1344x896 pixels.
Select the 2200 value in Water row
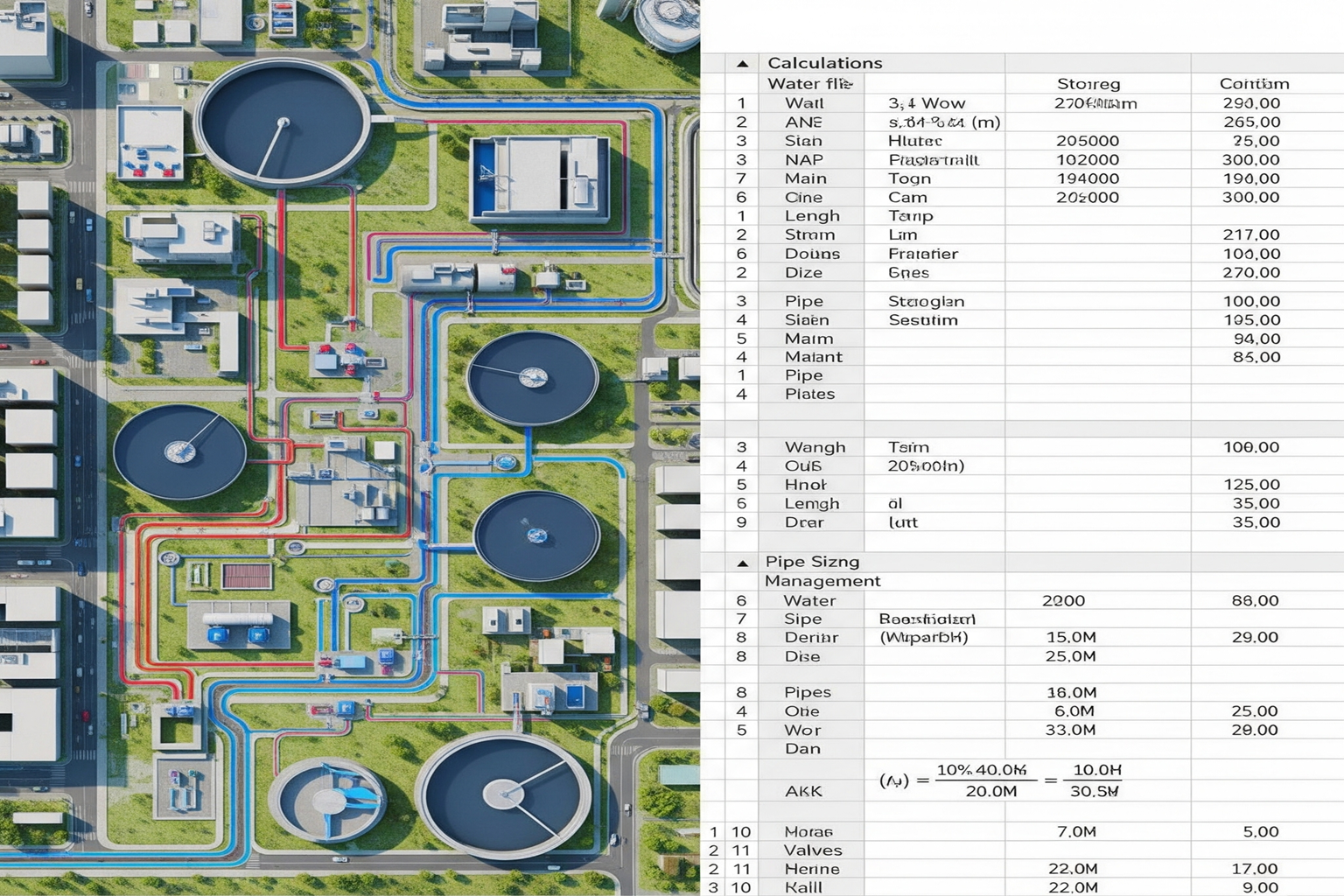pos(1063,601)
